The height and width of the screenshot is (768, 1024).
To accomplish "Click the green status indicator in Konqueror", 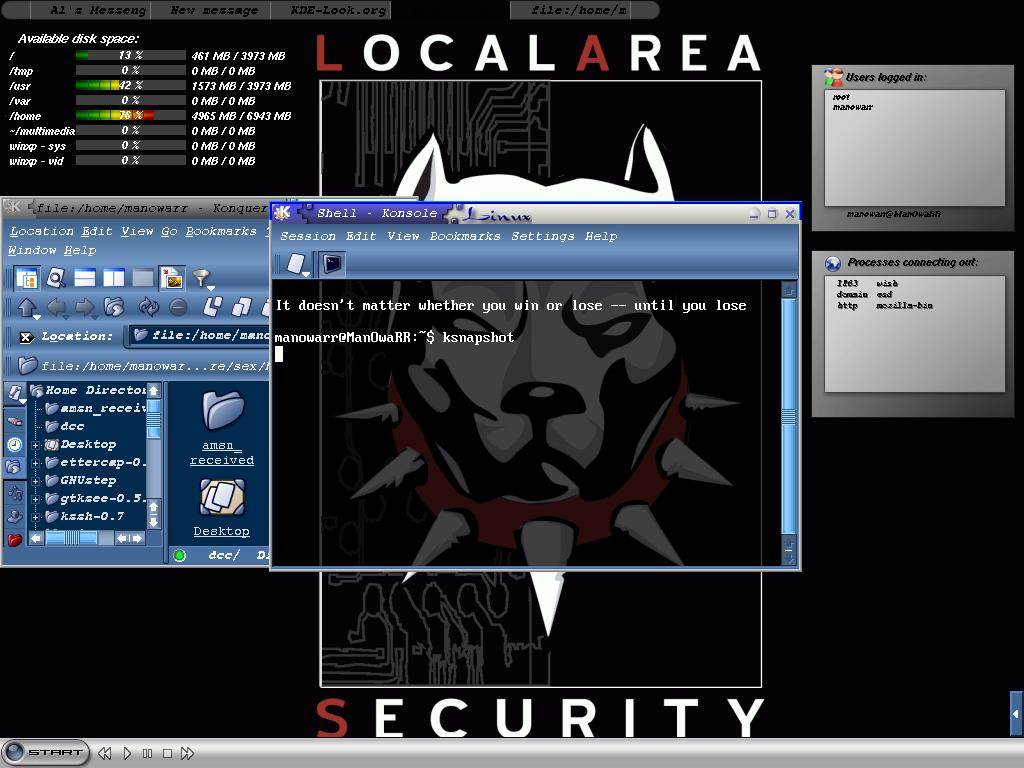I will click(x=180, y=555).
